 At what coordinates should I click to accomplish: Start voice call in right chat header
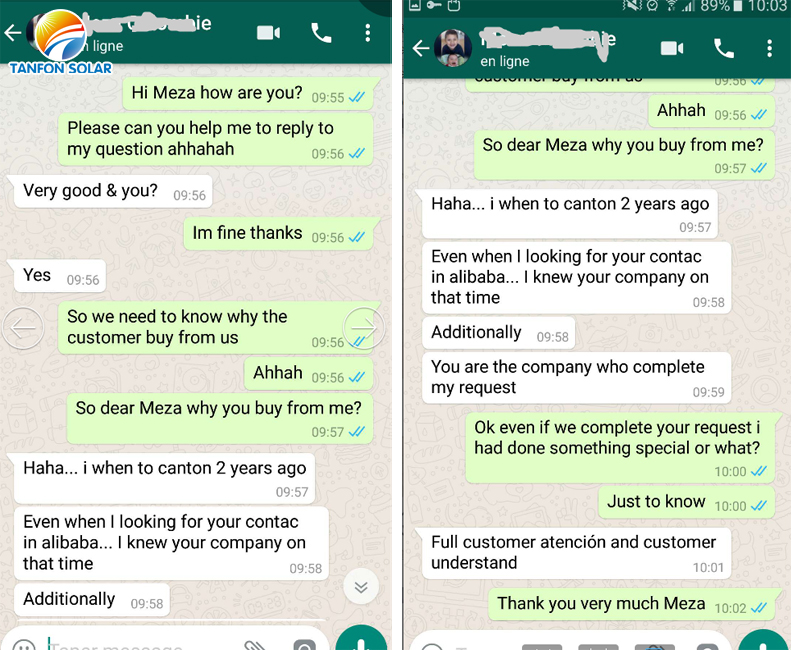(x=723, y=48)
